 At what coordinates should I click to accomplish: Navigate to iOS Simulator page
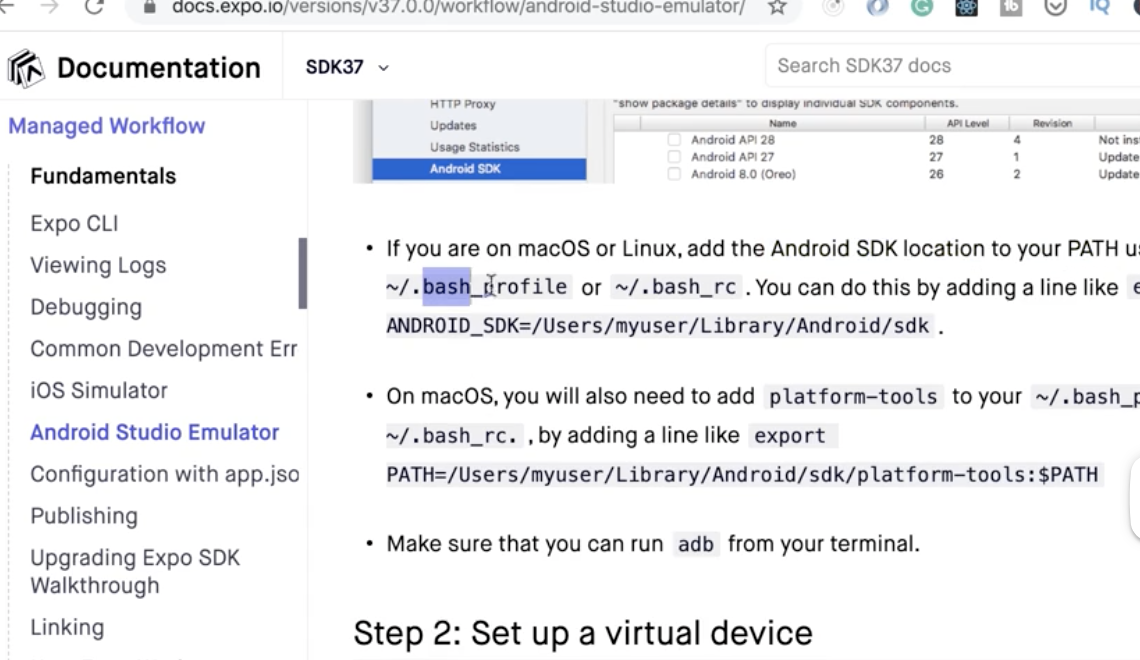[99, 390]
